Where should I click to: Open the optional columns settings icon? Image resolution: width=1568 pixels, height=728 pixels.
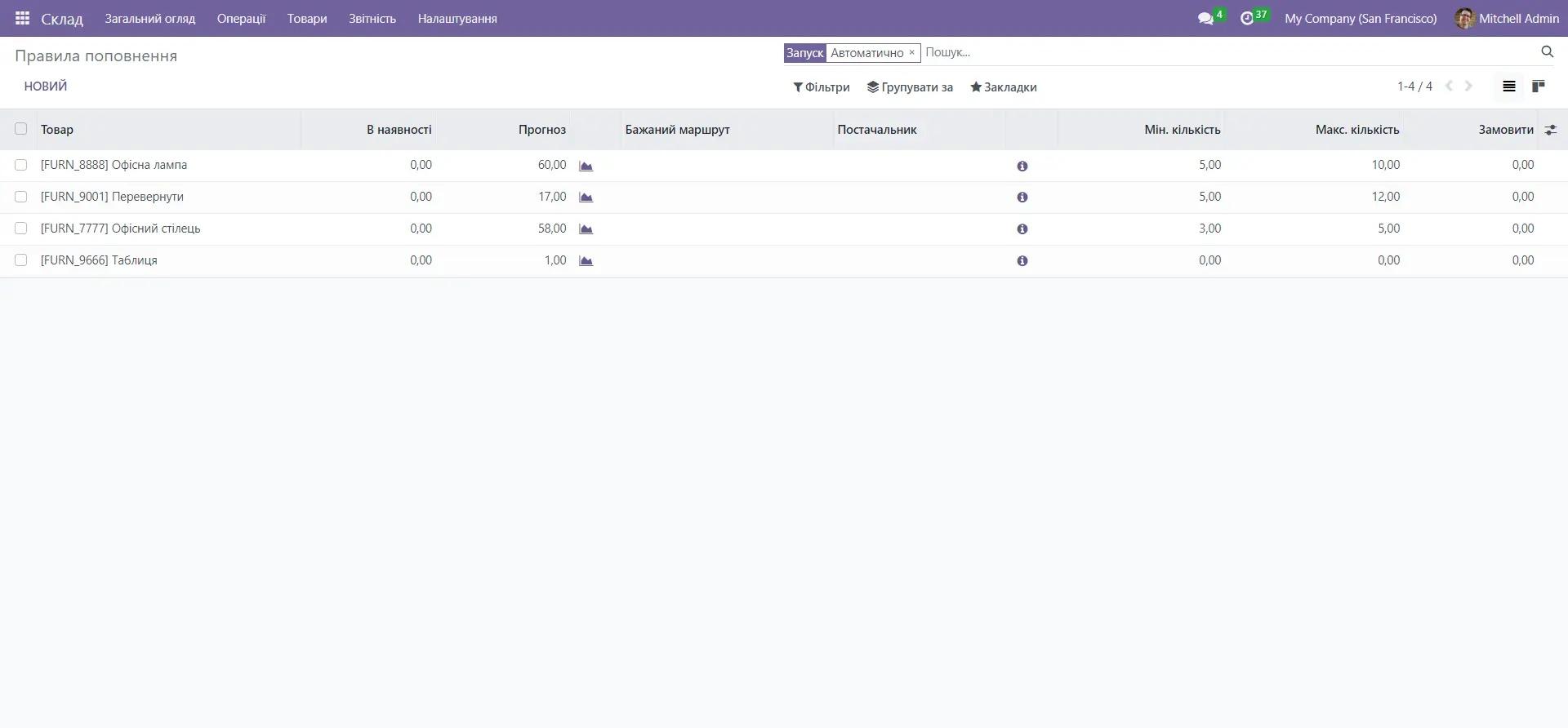(1551, 130)
